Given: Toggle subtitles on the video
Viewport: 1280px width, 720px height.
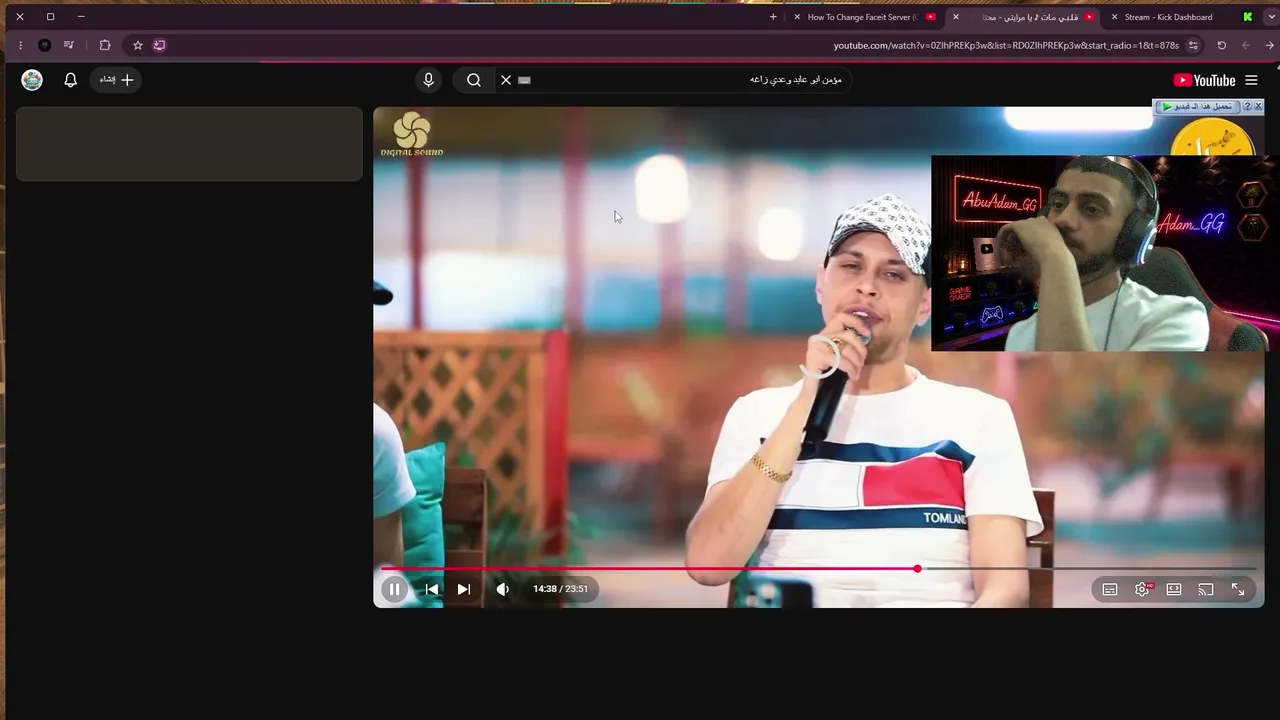Looking at the screenshot, I should click(1110, 590).
